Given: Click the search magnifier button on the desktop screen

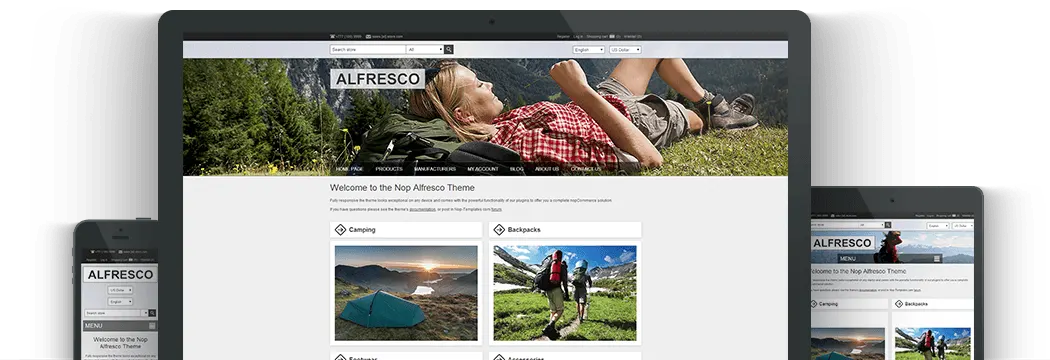Looking at the screenshot, I should pyautogui.click(x=449, y=50).
